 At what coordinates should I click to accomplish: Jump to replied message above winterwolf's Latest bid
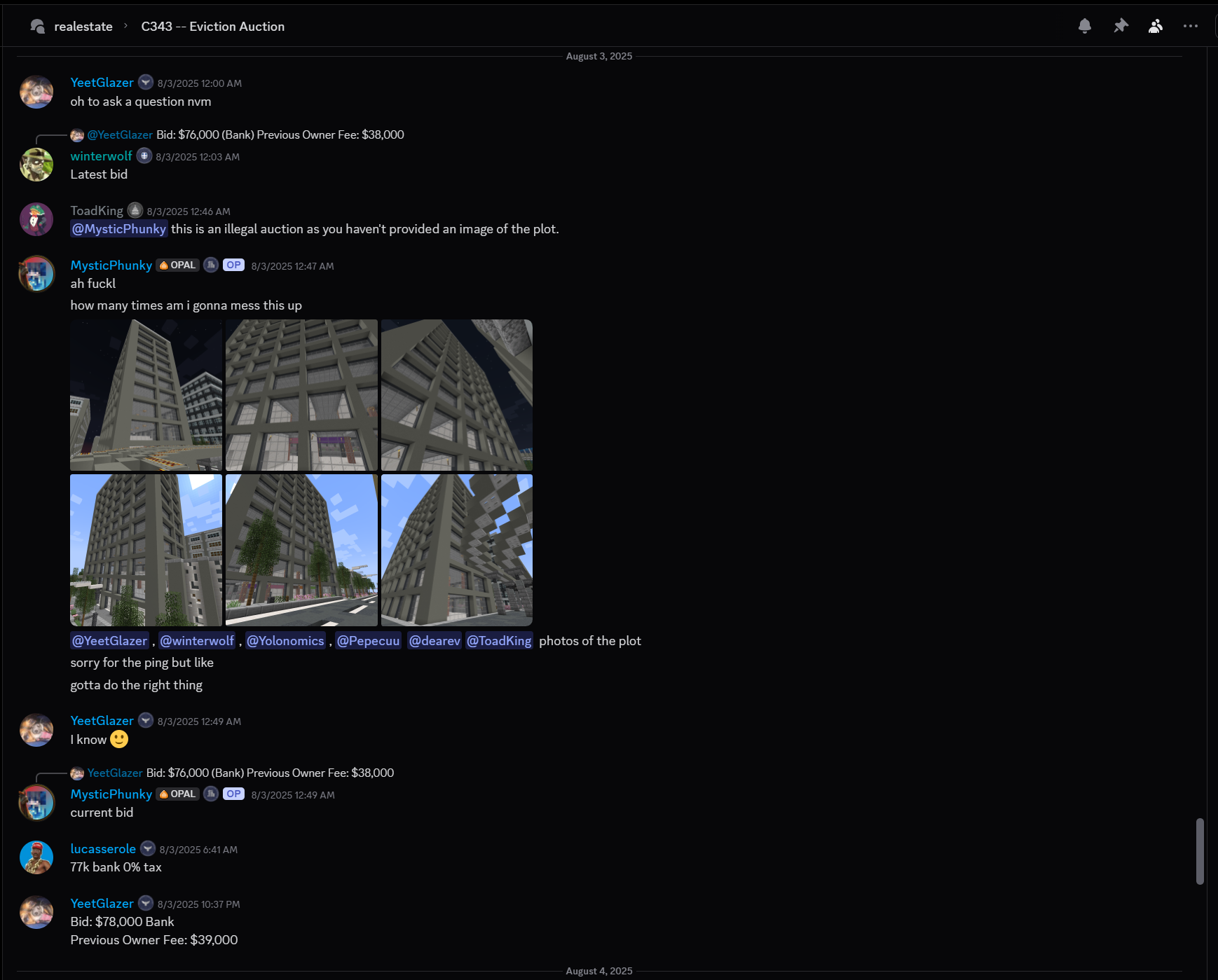(245, 134)
